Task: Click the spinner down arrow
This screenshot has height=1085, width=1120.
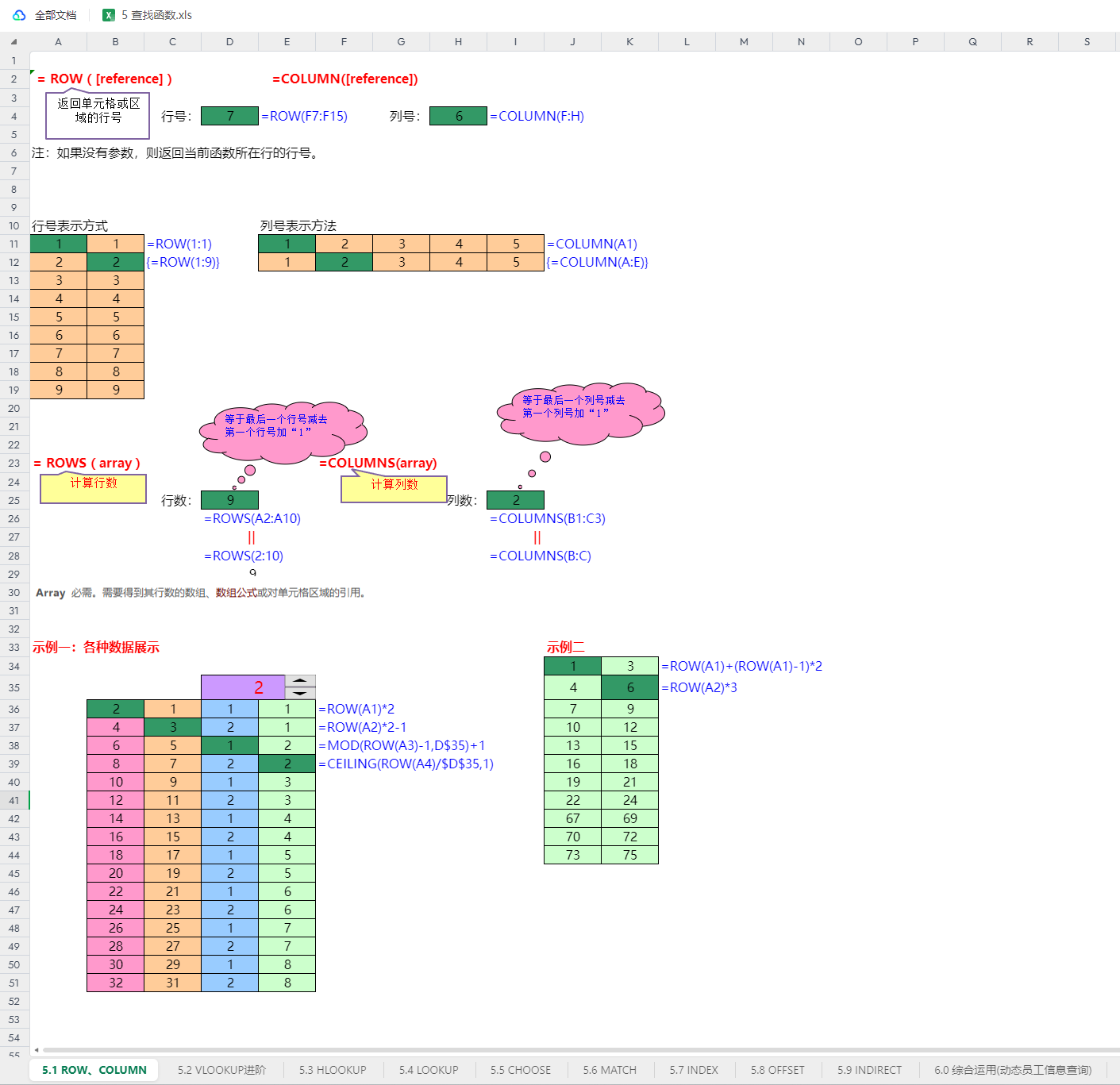Action: [x=300, y=693]
